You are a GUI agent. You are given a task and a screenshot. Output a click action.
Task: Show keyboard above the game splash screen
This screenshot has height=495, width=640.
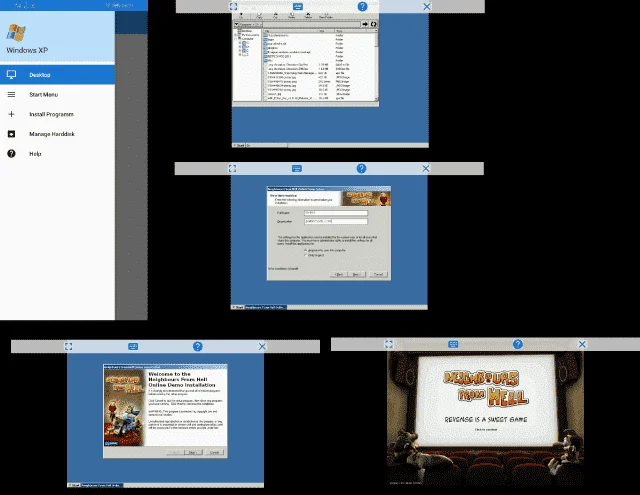coord(453,344)
